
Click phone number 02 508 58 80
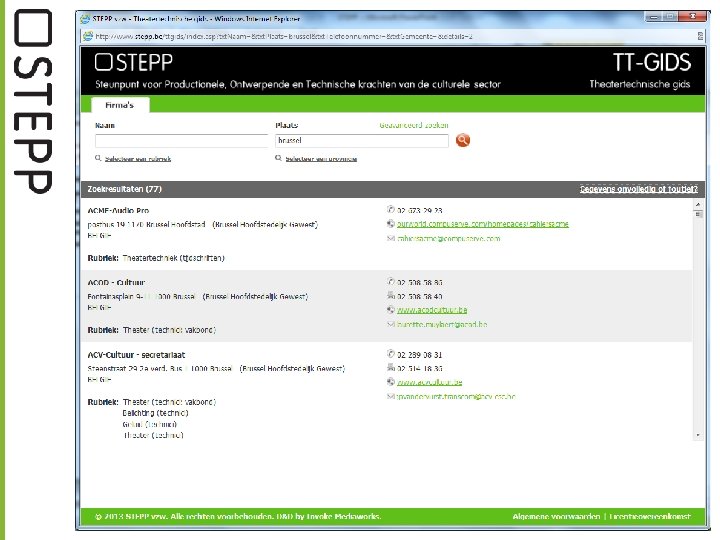pos(420,282)
